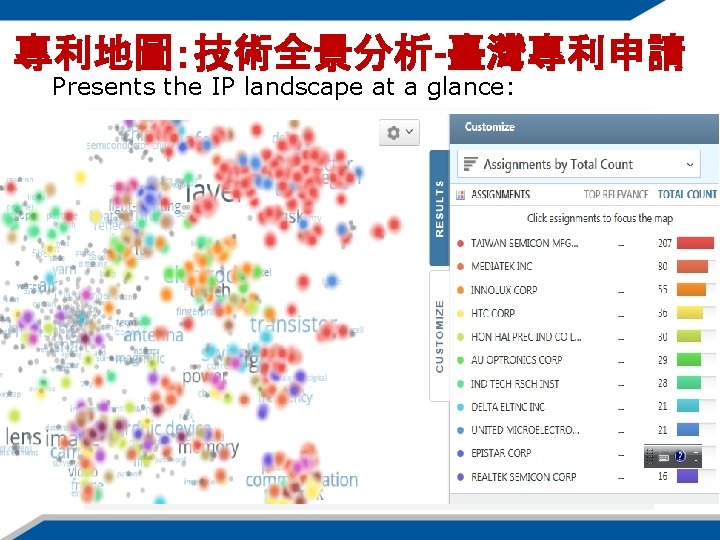
Task: Switch to the RESULTS vertical tab
Action: click(x=439, y=209)
